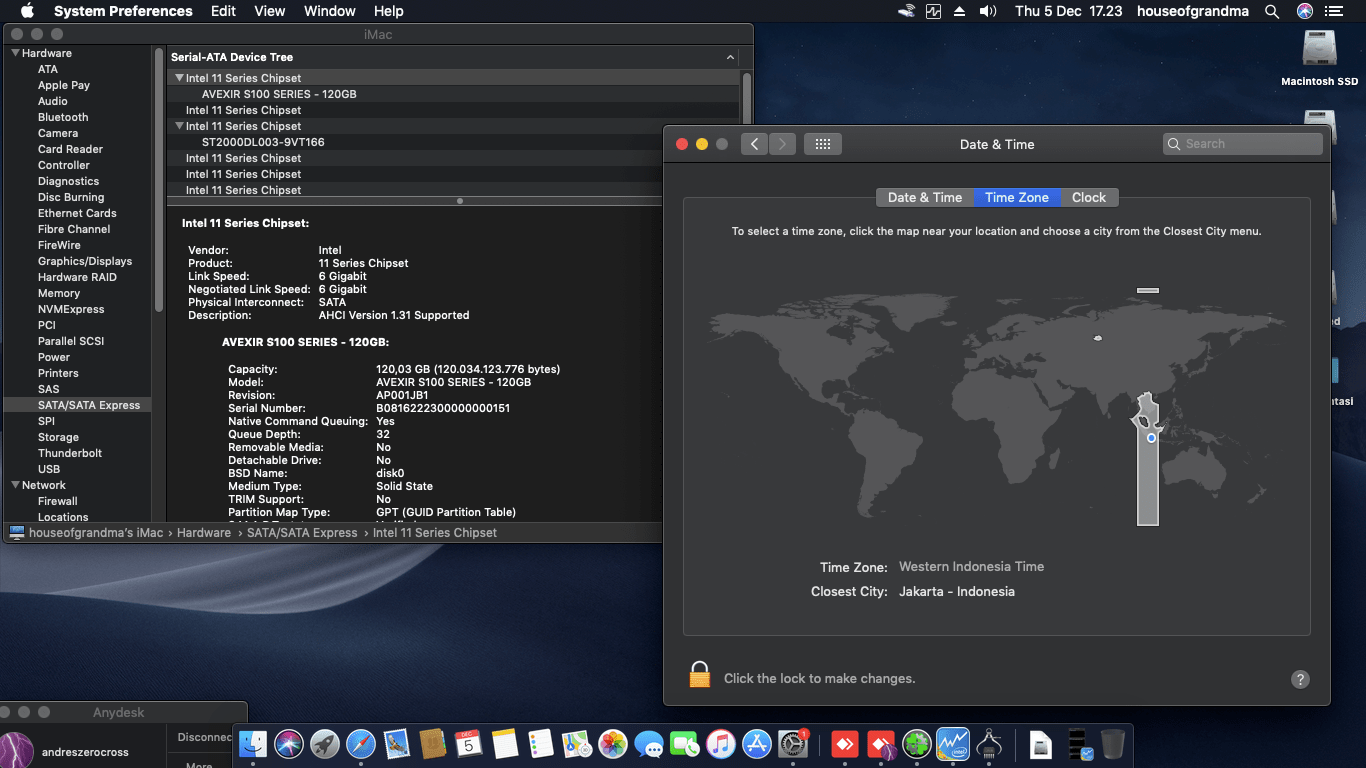Open Photos app in the dock
The height and width of the screenshot is (768, 1366).
612,744
